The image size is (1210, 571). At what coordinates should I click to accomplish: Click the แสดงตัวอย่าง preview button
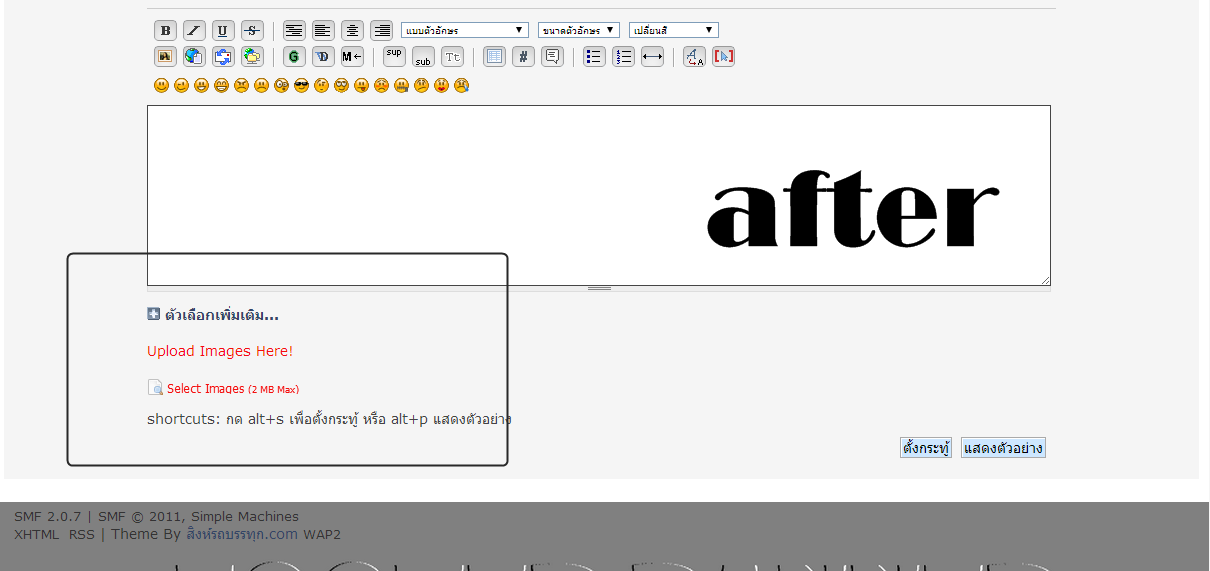click(x=1003, y=448)
